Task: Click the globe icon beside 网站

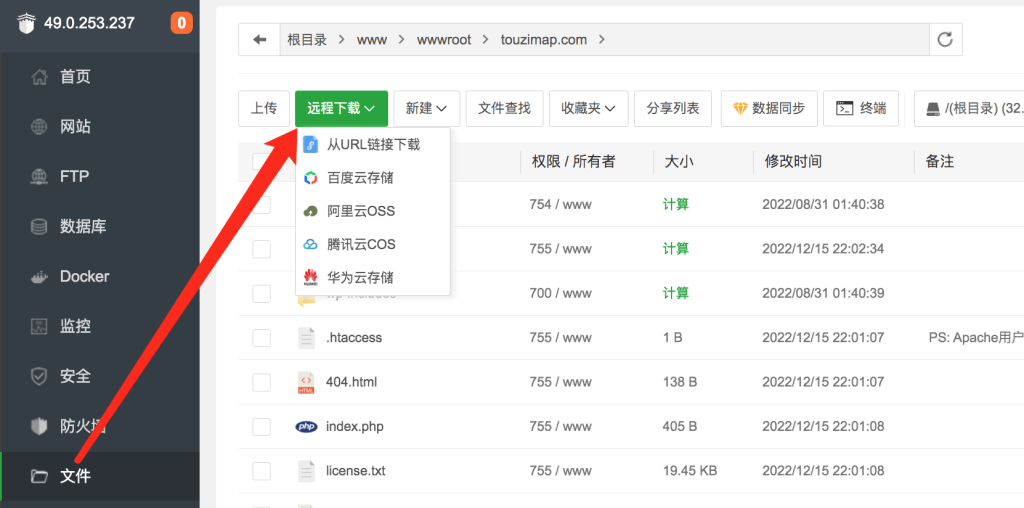Action: (x=39, y=127)
